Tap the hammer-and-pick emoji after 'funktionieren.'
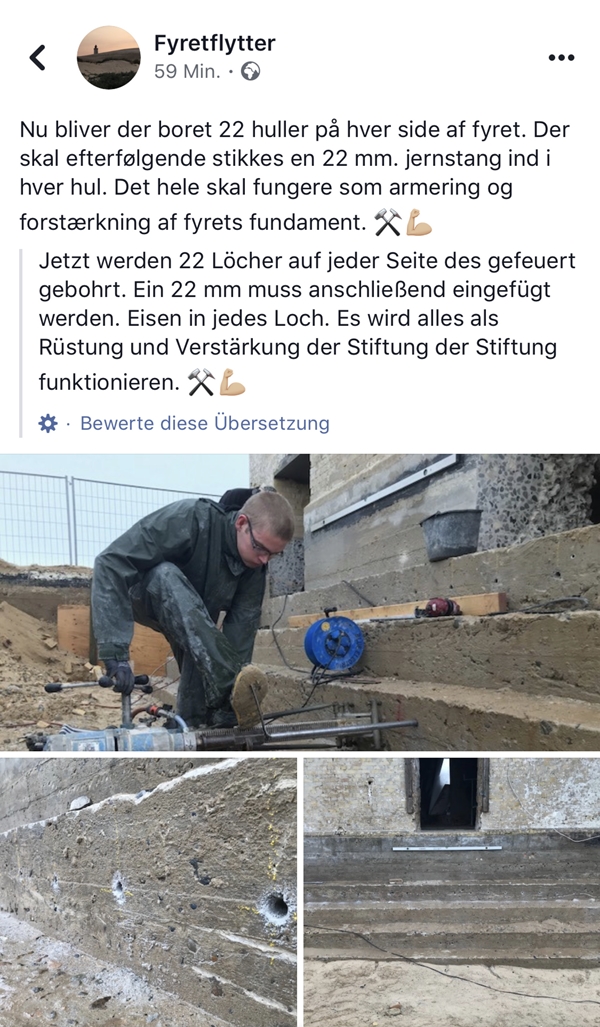The image size is (600, 1027). tap(201, 382)
